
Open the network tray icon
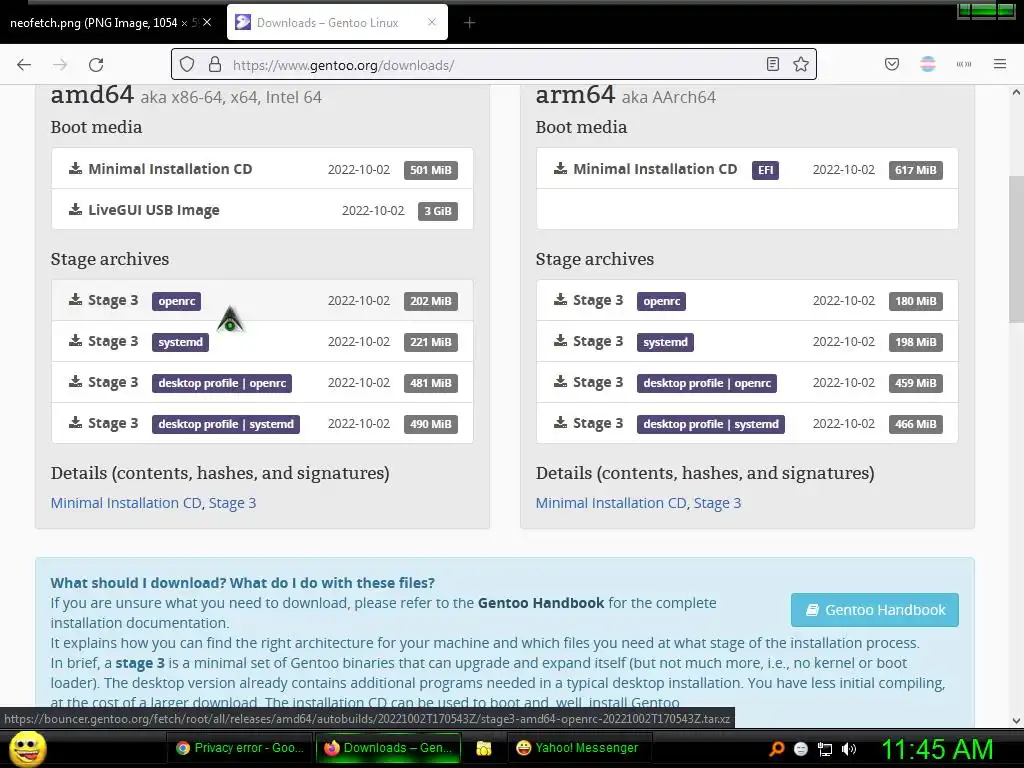825,749
